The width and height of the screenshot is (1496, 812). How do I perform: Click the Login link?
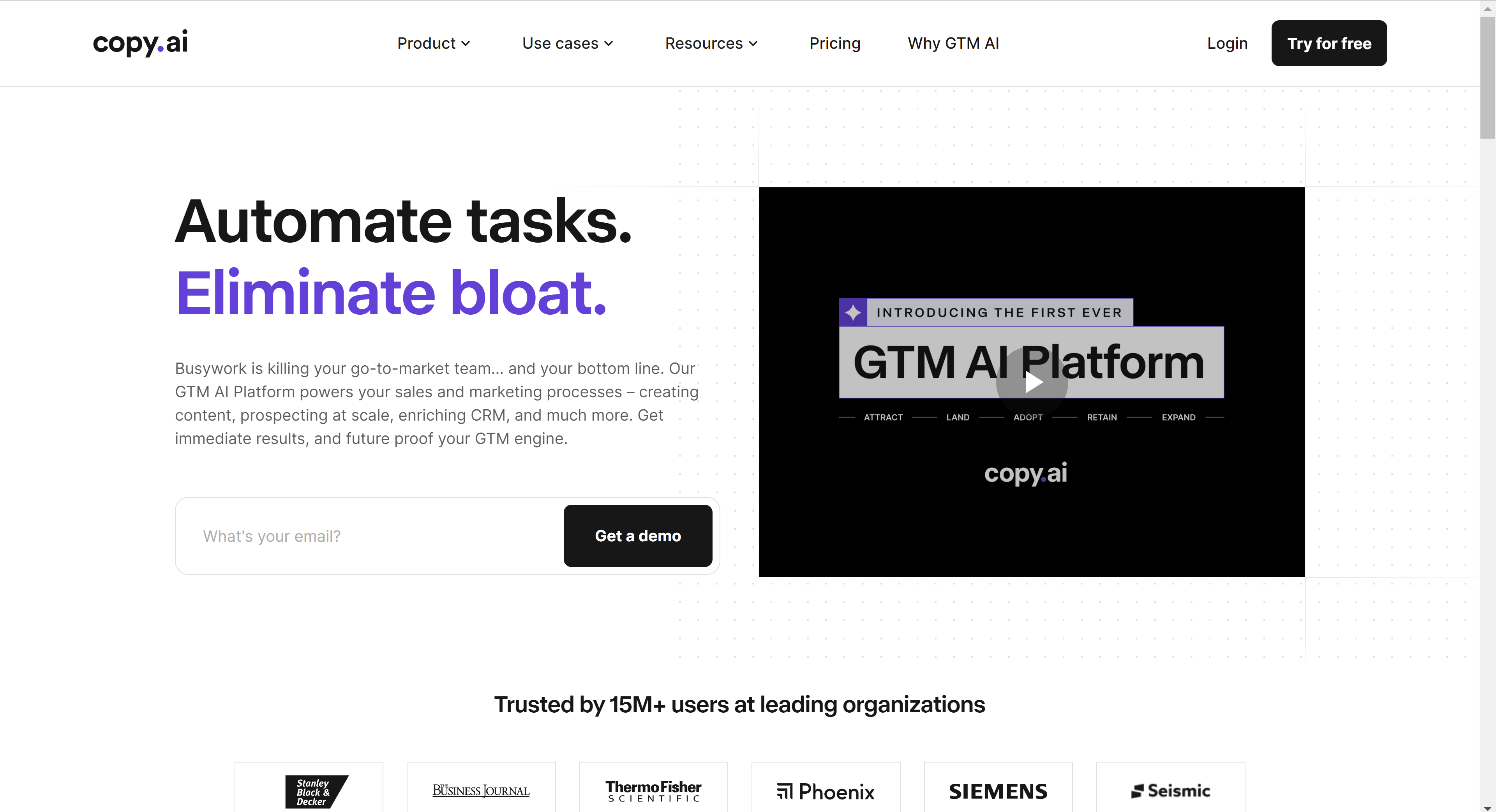click(1225, 43)
